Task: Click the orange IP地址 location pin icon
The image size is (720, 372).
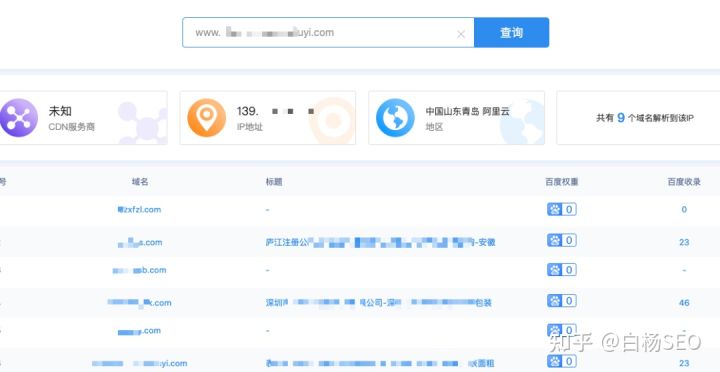Action: [x=207, y=118]
